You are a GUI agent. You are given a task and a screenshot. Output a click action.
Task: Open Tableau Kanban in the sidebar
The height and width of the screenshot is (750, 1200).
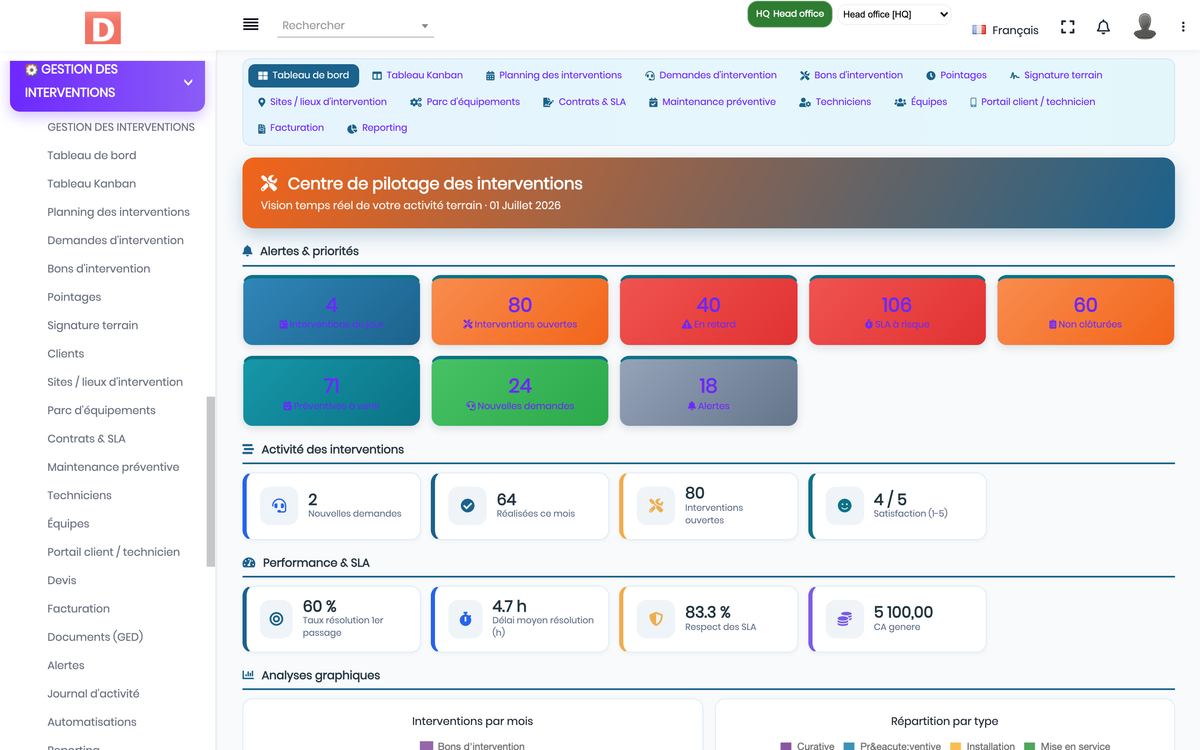tap(92, 184)
